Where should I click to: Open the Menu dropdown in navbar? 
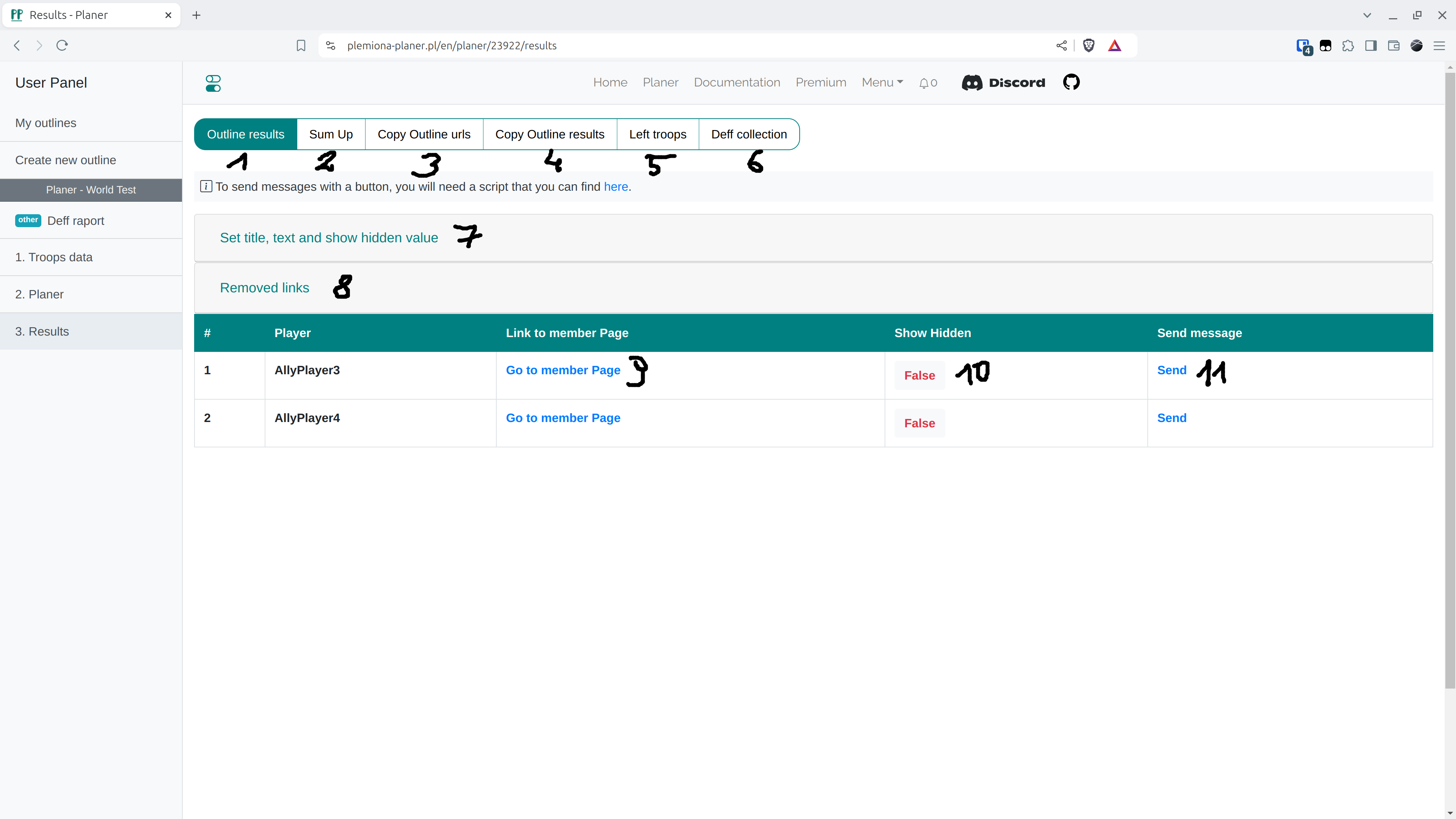(x=882, y=83)
